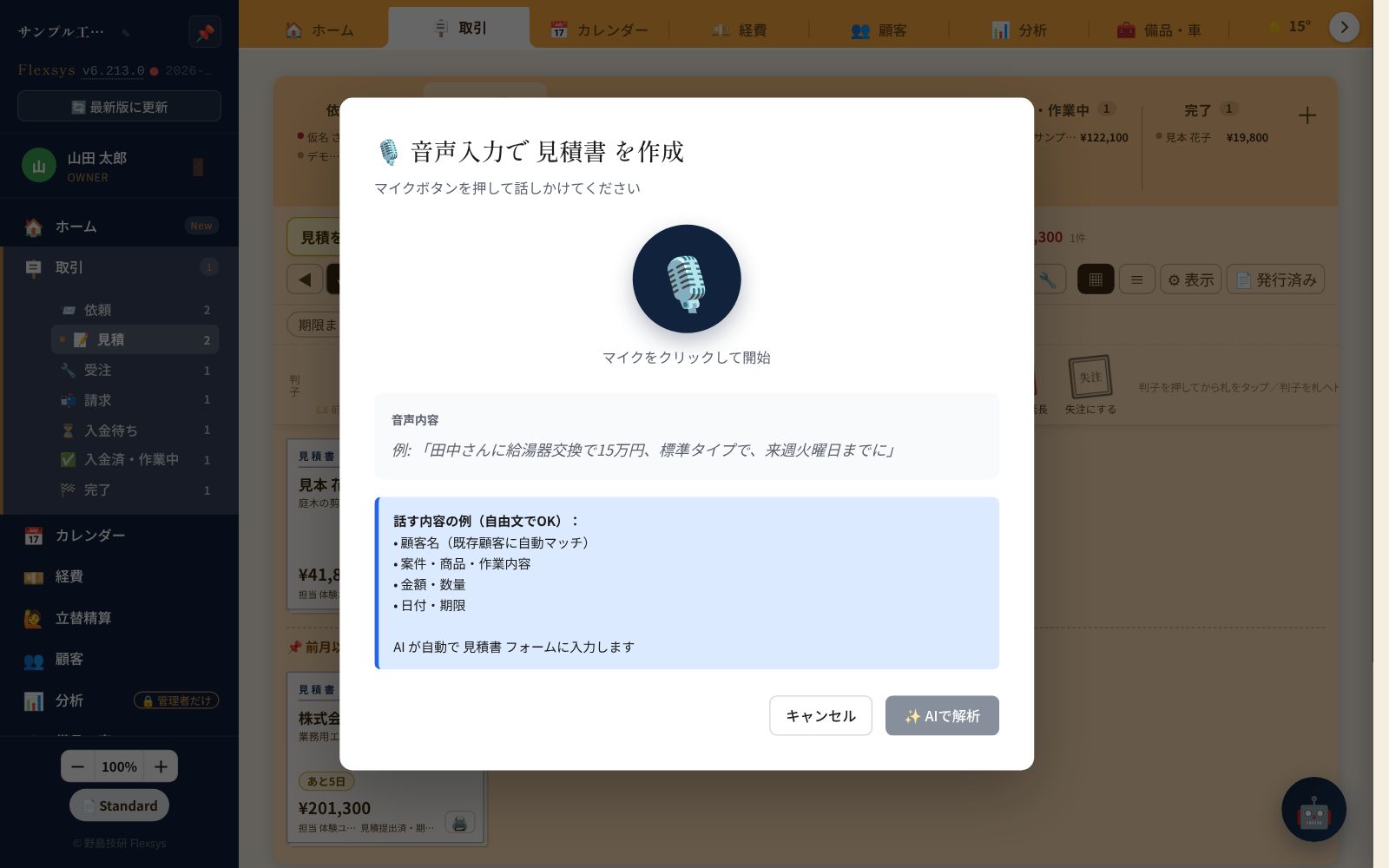Switch to the 経費 tab in the top bar
Screen dimensions: 1389x868
(740, 30)
